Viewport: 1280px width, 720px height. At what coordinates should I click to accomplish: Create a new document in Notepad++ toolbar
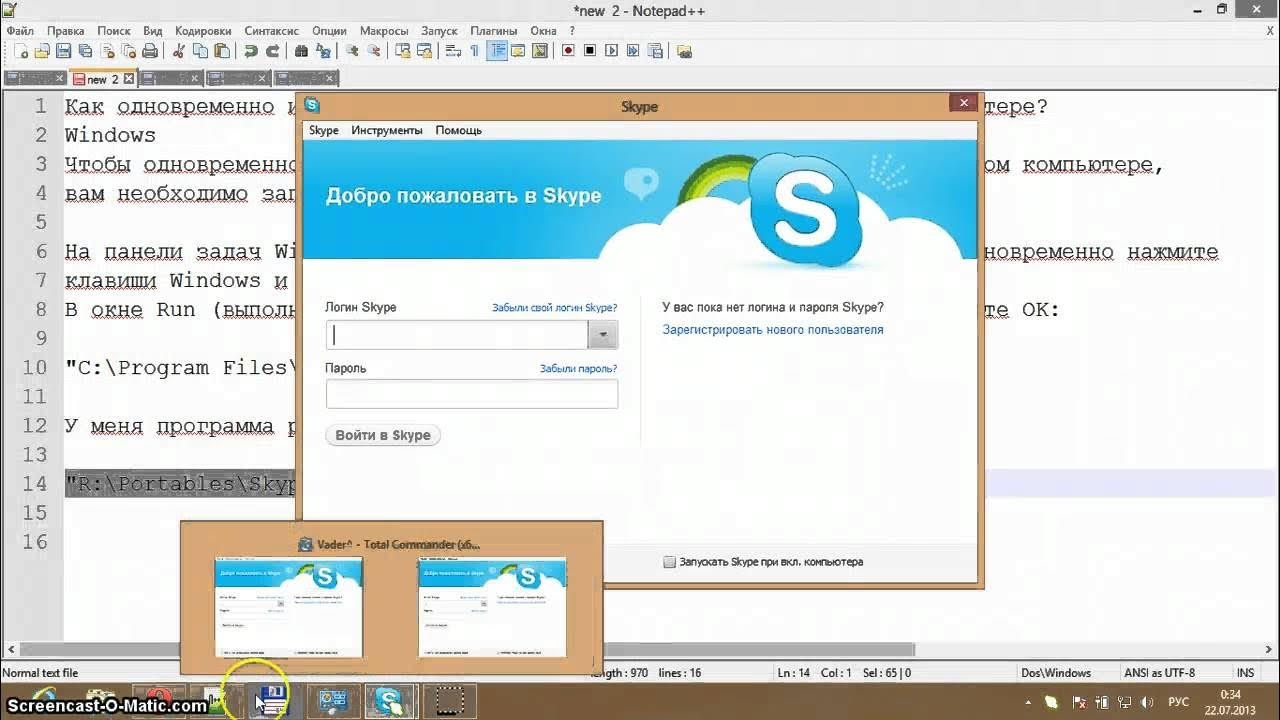pyautogui.click(x=20, y=50)
